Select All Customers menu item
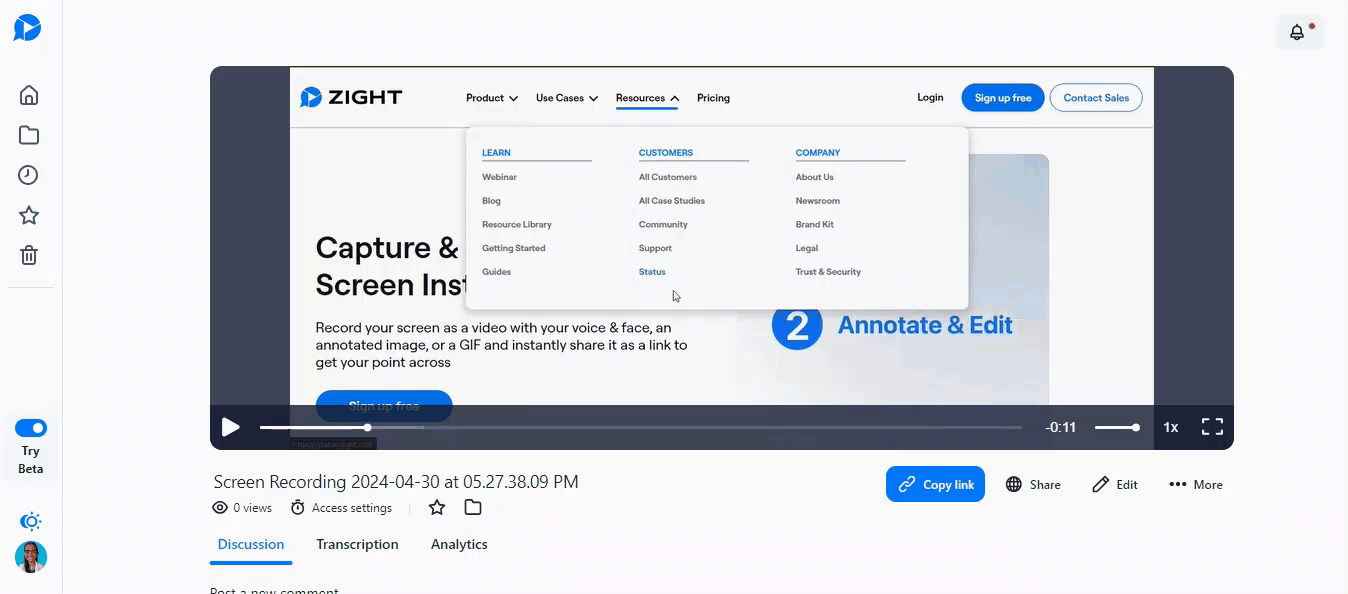1348x594 pixels. point(668,177)
